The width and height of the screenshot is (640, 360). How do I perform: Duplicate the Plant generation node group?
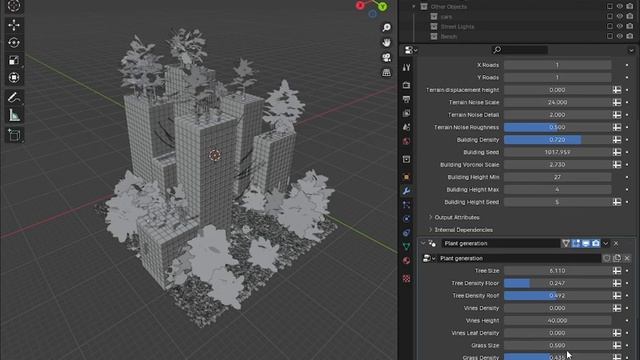(x=617, y=258)
